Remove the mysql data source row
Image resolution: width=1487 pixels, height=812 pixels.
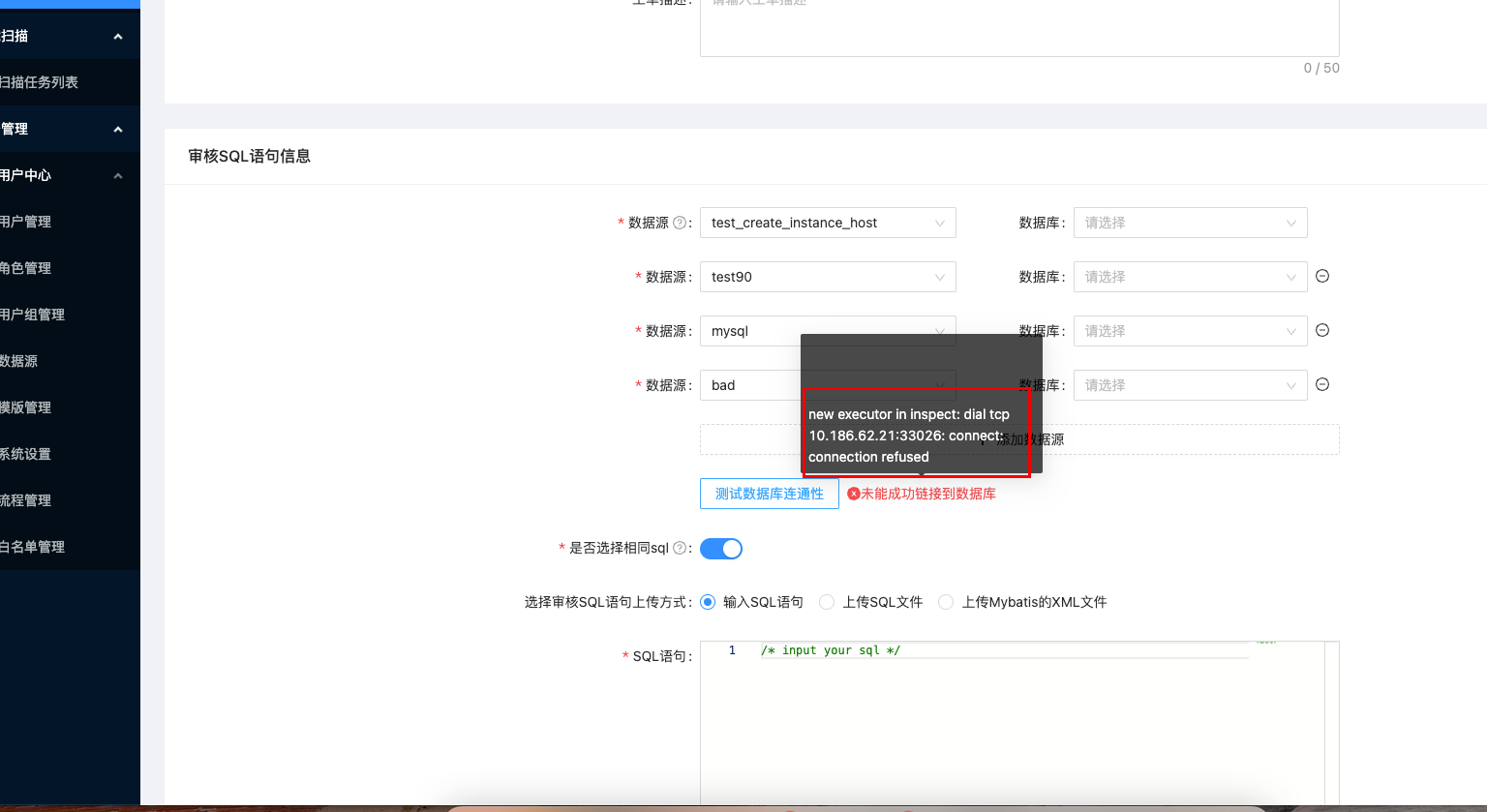pos(1322,330)
